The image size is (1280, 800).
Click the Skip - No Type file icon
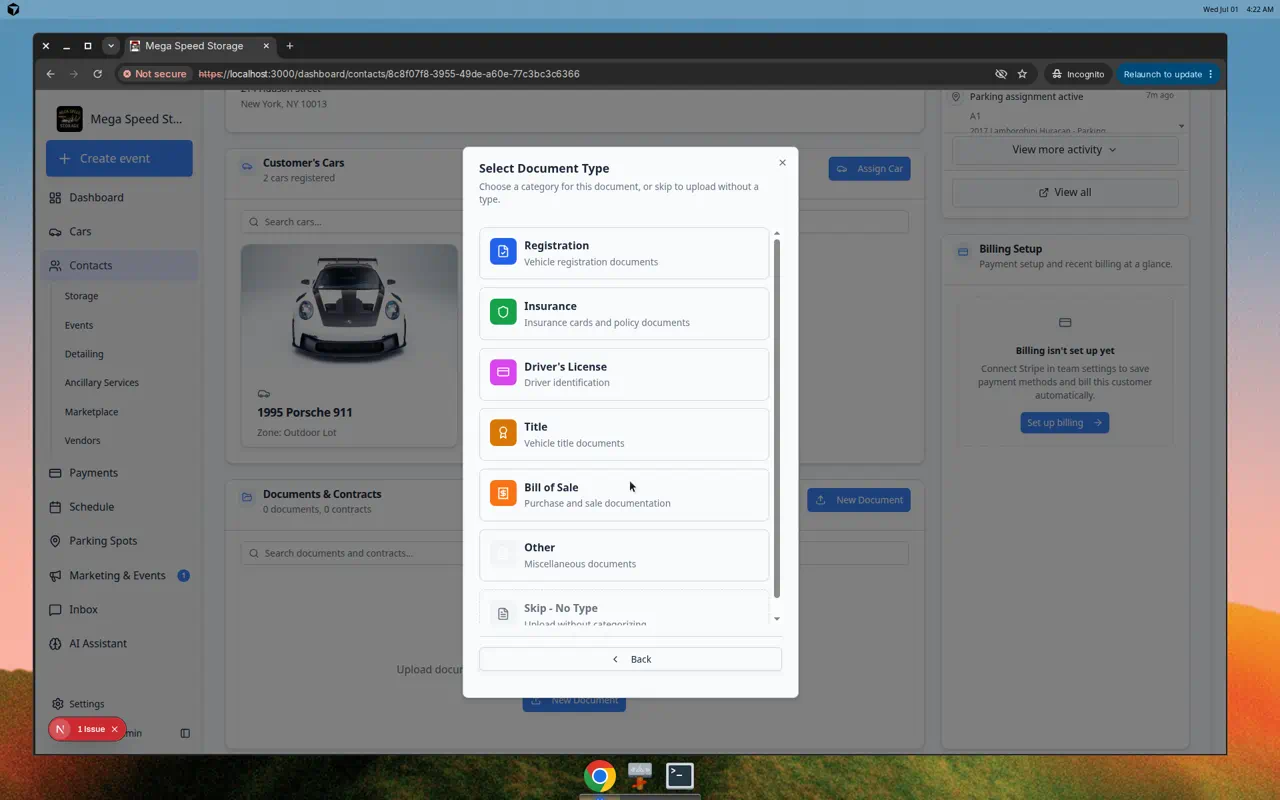[503, 614]
